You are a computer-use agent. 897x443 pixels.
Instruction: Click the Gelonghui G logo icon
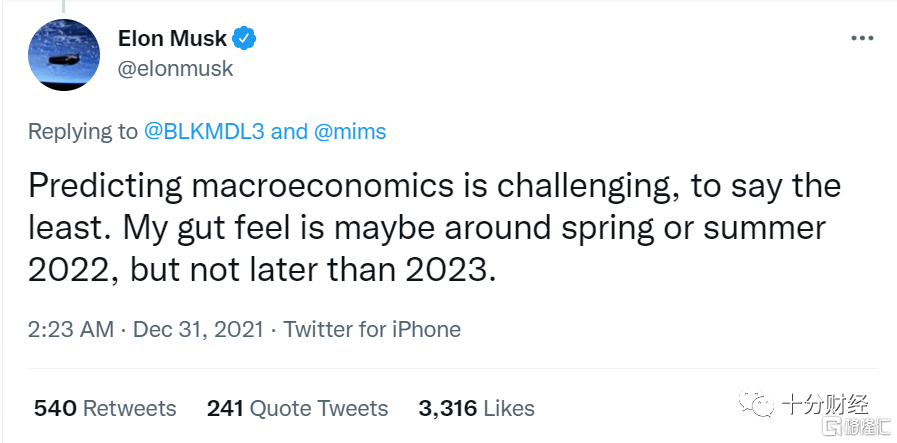(x=831, y=426)
